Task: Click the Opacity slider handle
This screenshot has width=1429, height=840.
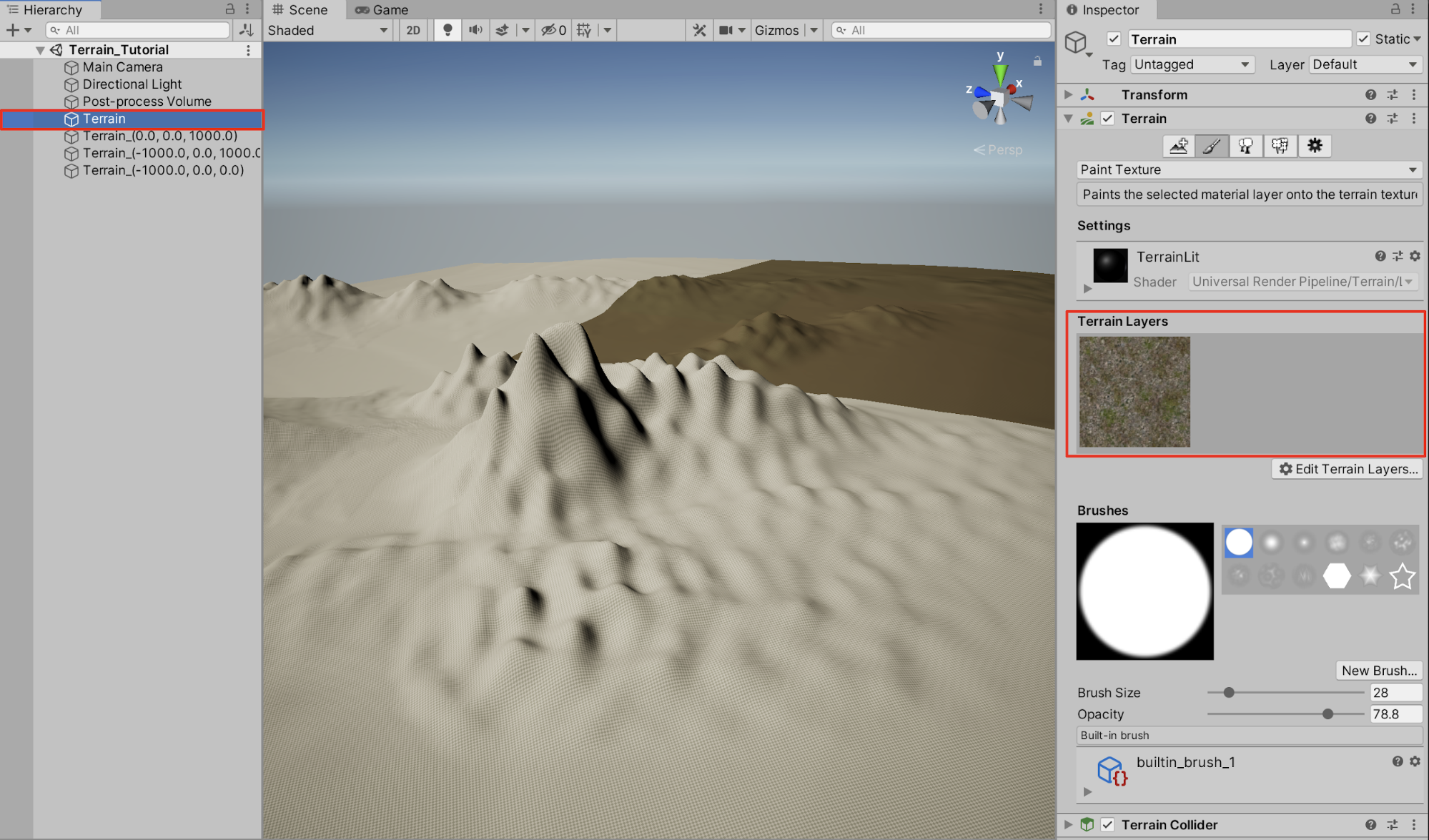Action: coord(1327,714)
